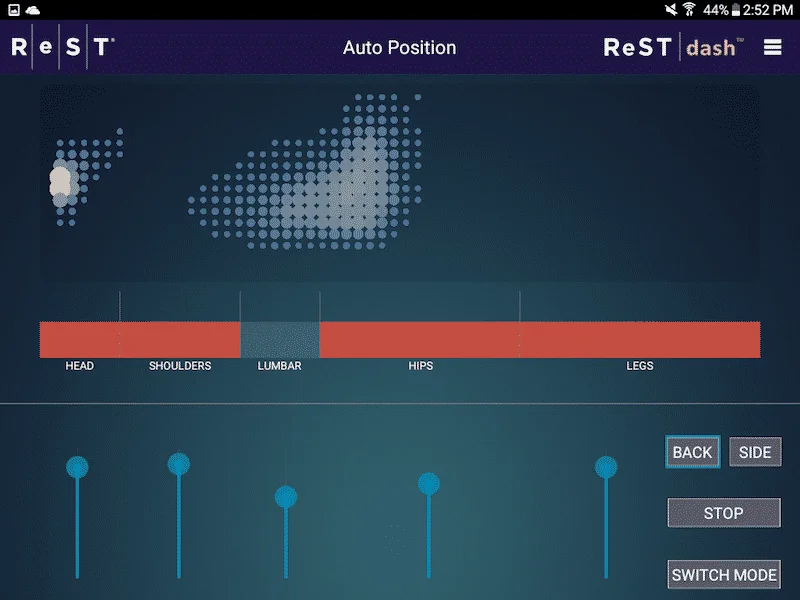Click the hips zone slider knob
The image size is (800, 600).
(429, 484)
